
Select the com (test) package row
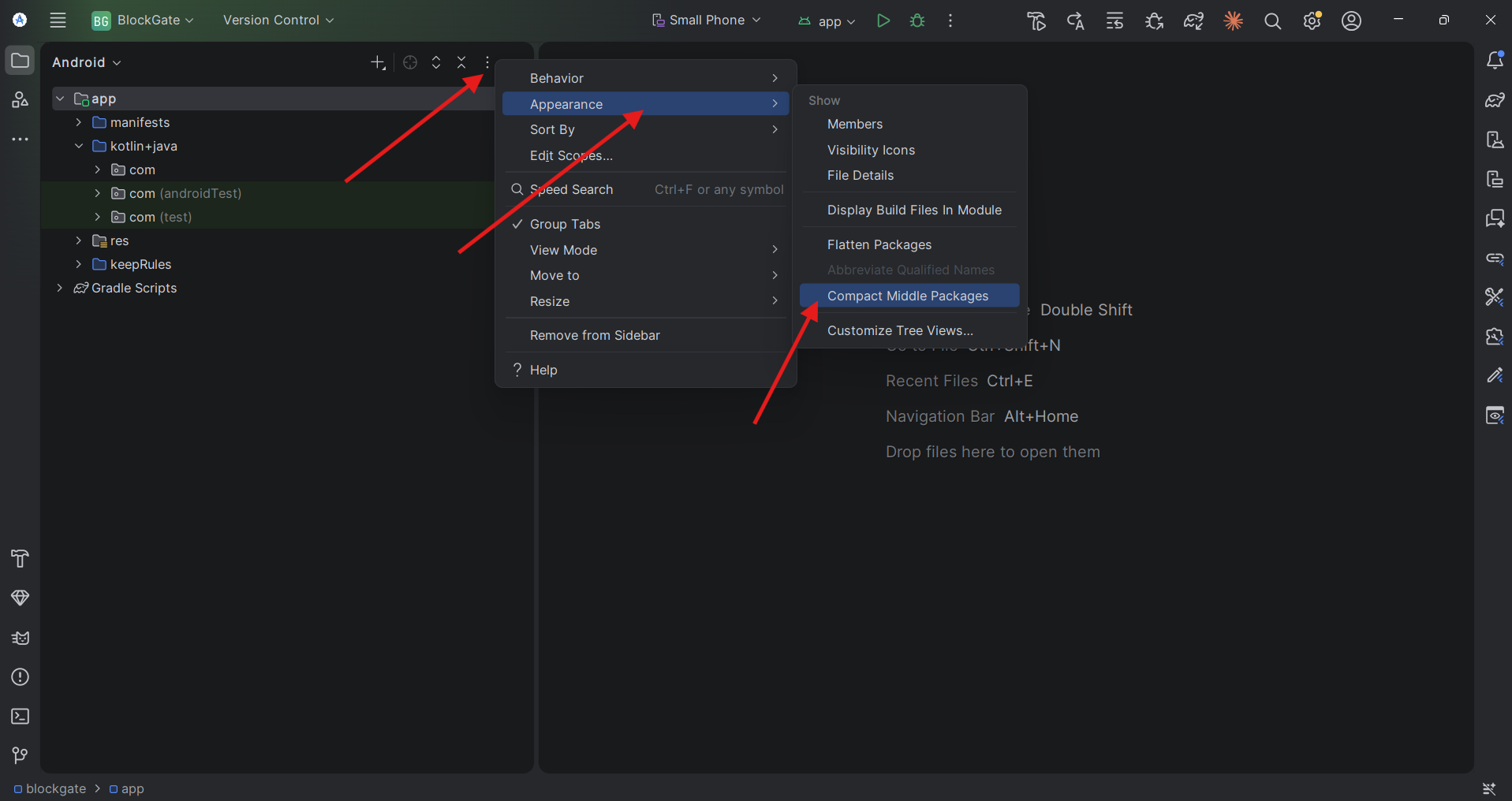268,217
